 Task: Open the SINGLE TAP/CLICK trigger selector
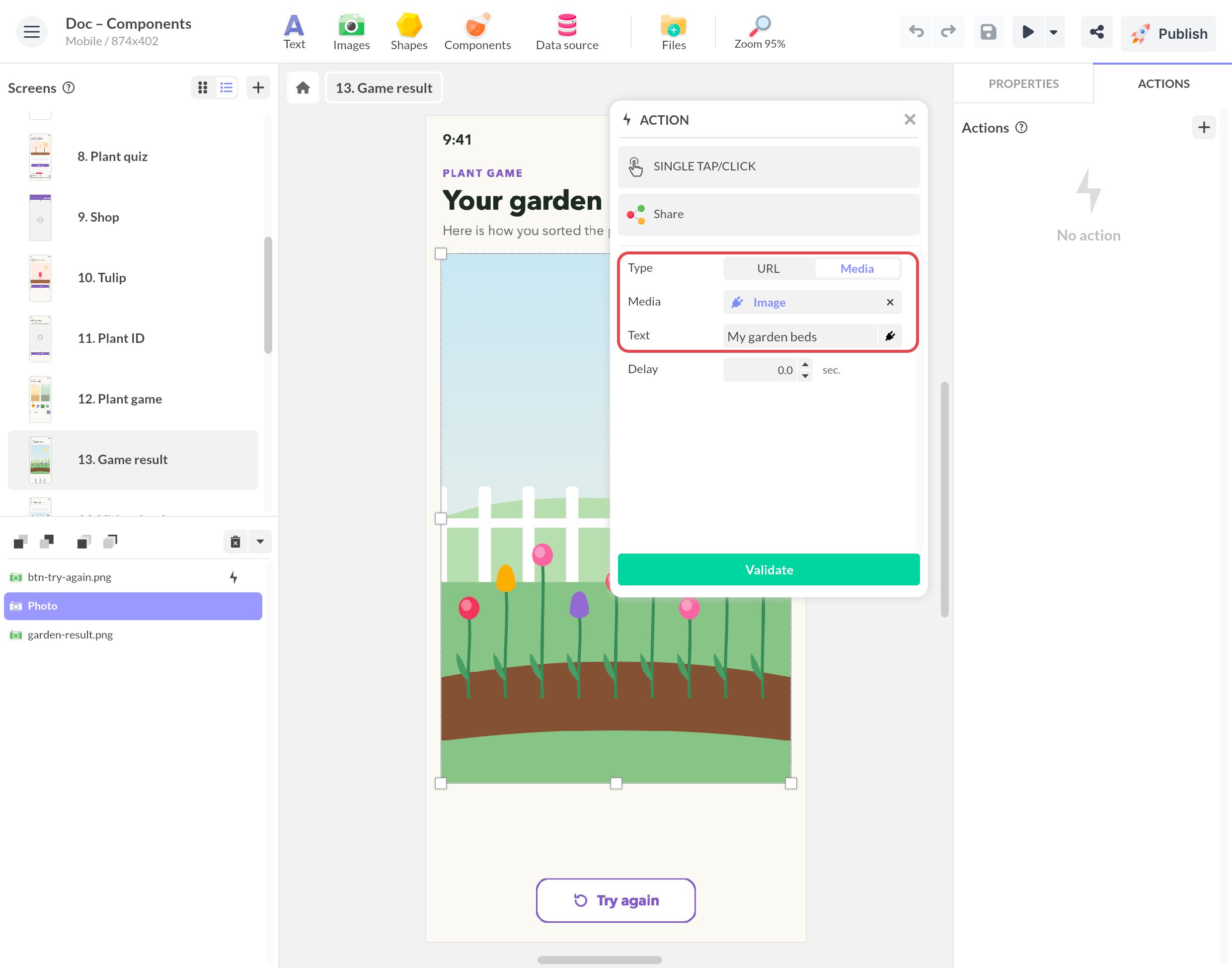(x=769, y=166)
